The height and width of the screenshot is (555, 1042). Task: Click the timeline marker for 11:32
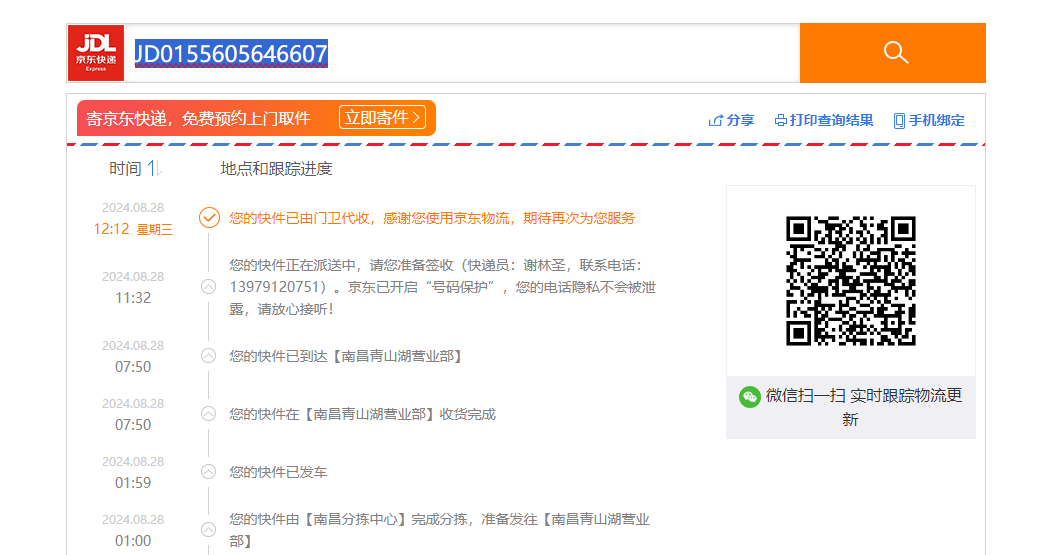(209, 286)
